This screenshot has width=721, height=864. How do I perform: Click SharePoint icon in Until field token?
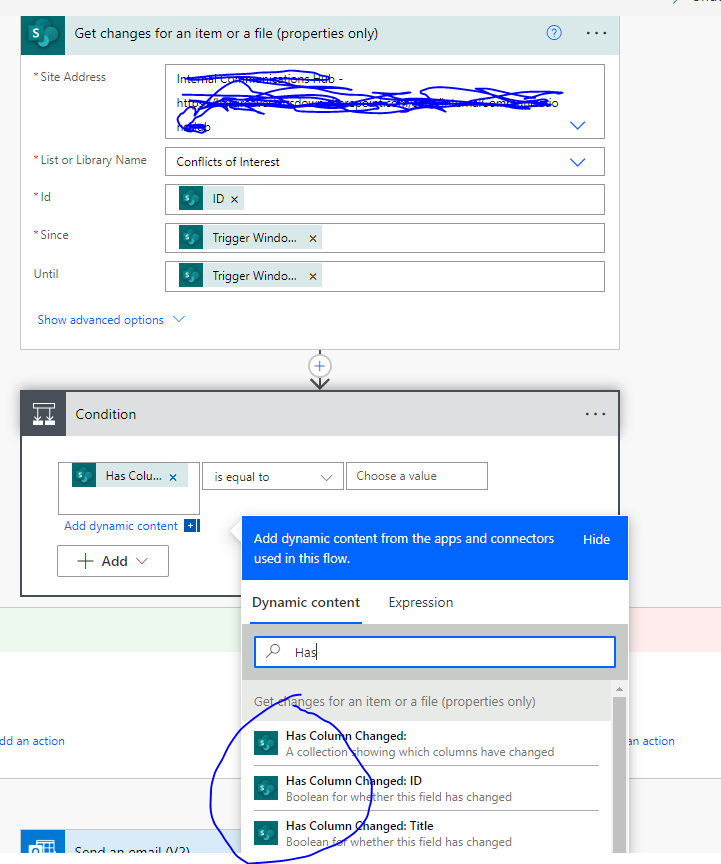(191, 276)
